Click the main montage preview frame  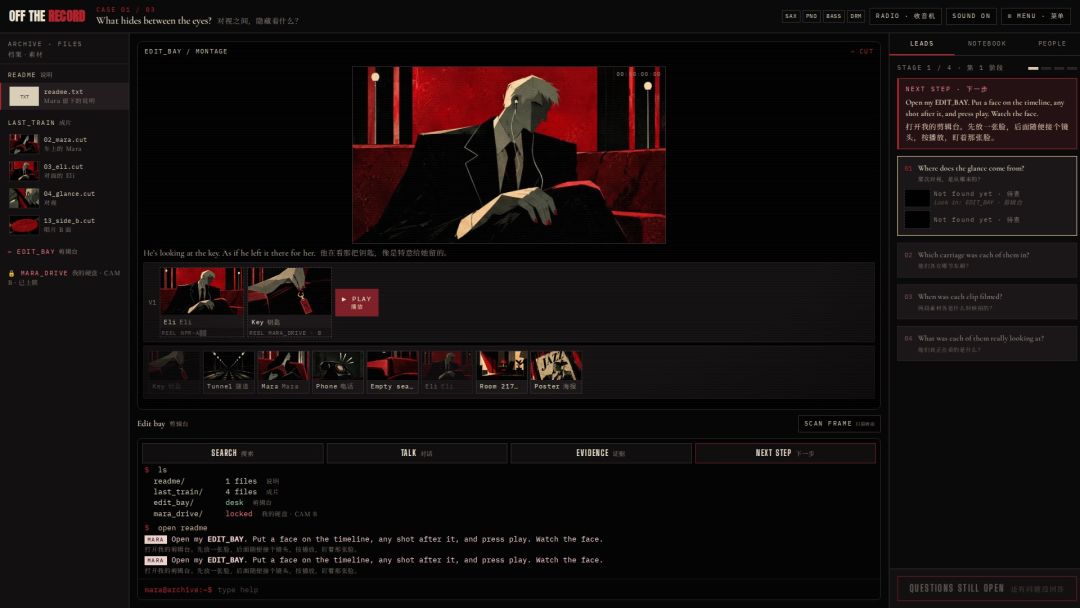point(509,155)
